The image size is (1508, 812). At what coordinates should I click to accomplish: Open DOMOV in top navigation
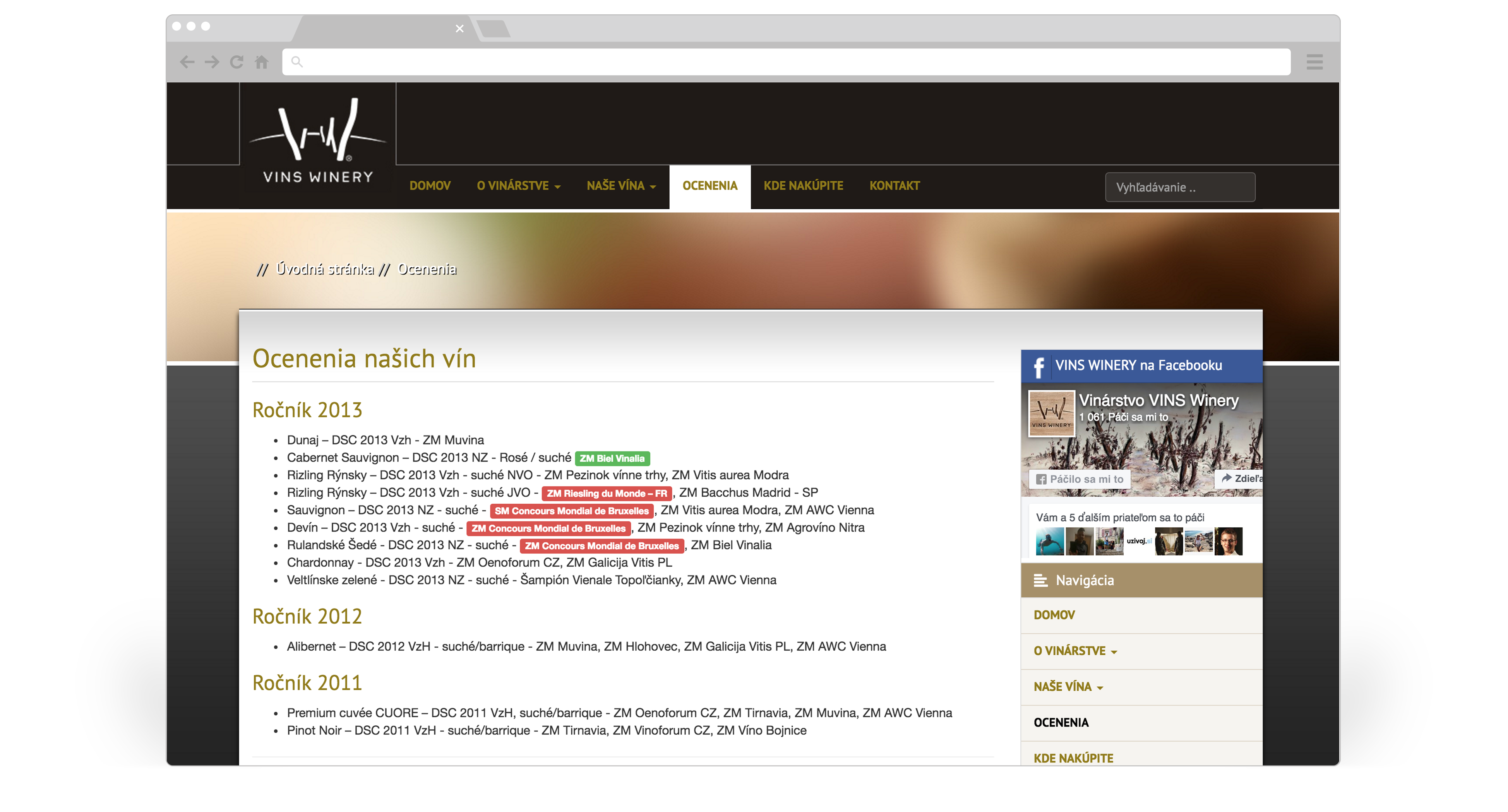click(x=430, y=186)
